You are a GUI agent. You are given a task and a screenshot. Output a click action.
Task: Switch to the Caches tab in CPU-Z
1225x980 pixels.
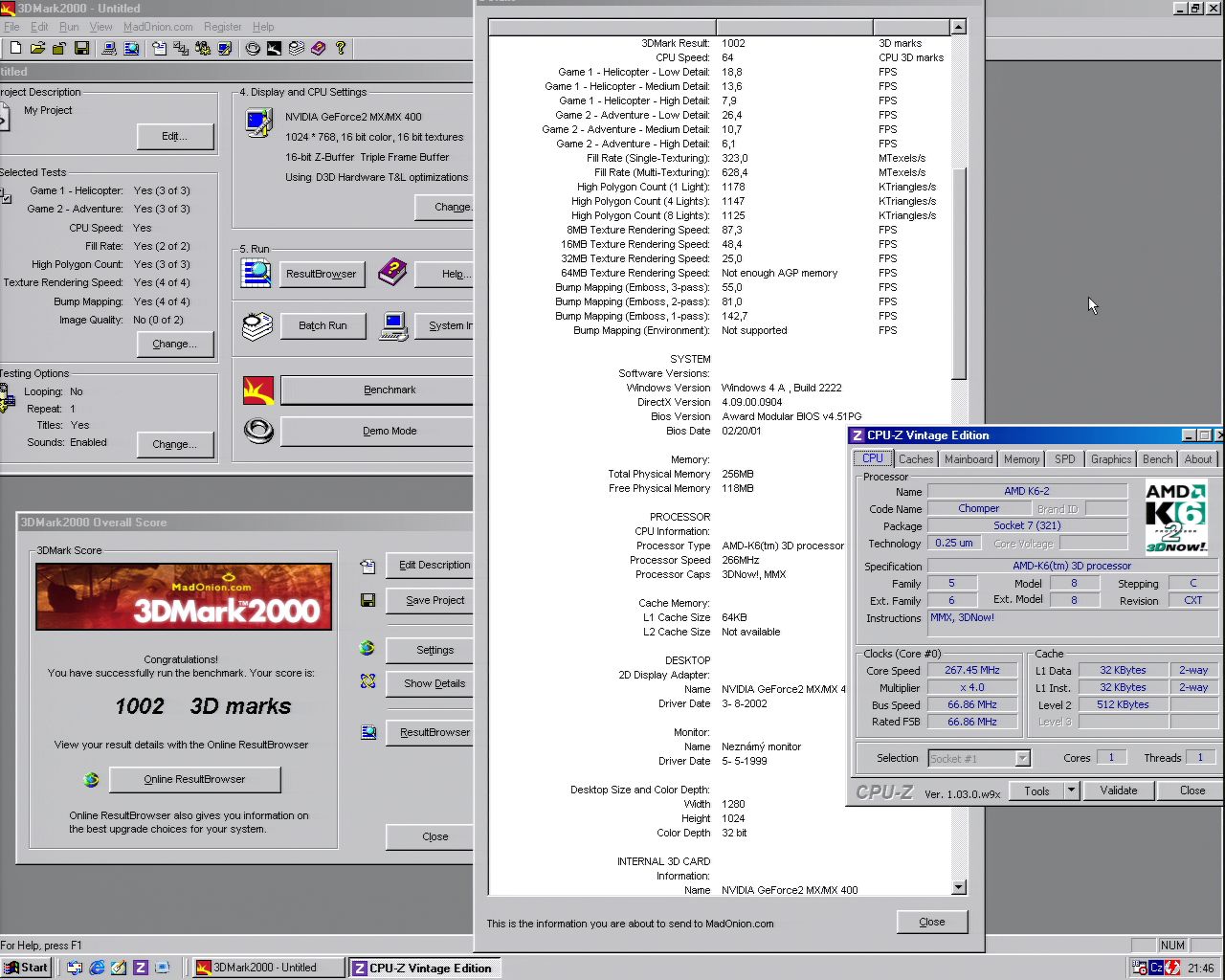click(x=916, y=459)
